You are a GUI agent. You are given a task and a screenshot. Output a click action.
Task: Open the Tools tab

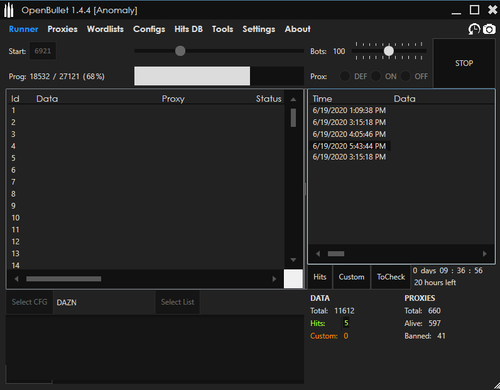tap(222, 29)
